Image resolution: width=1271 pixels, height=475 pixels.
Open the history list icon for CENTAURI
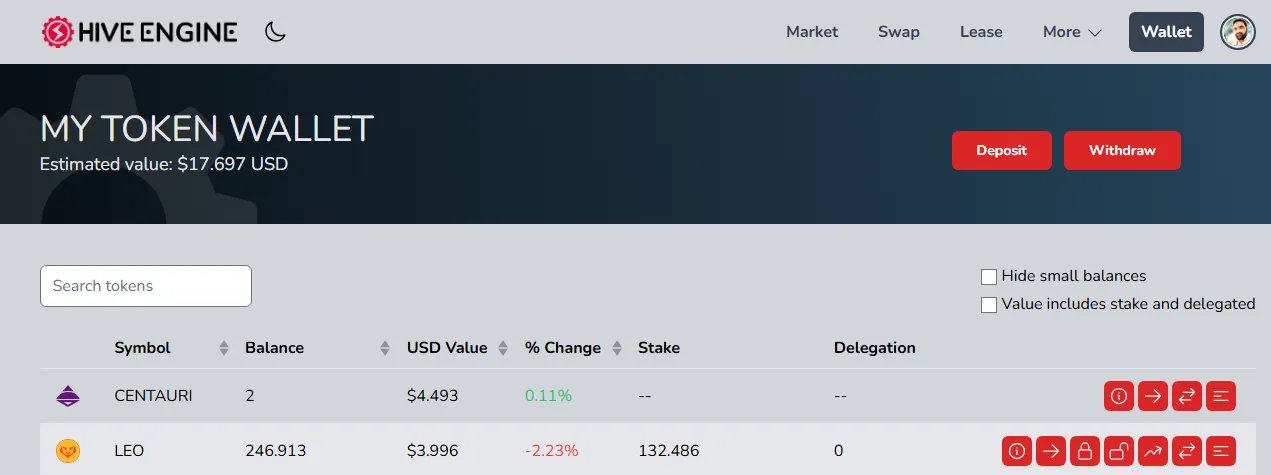point(1221,396)
